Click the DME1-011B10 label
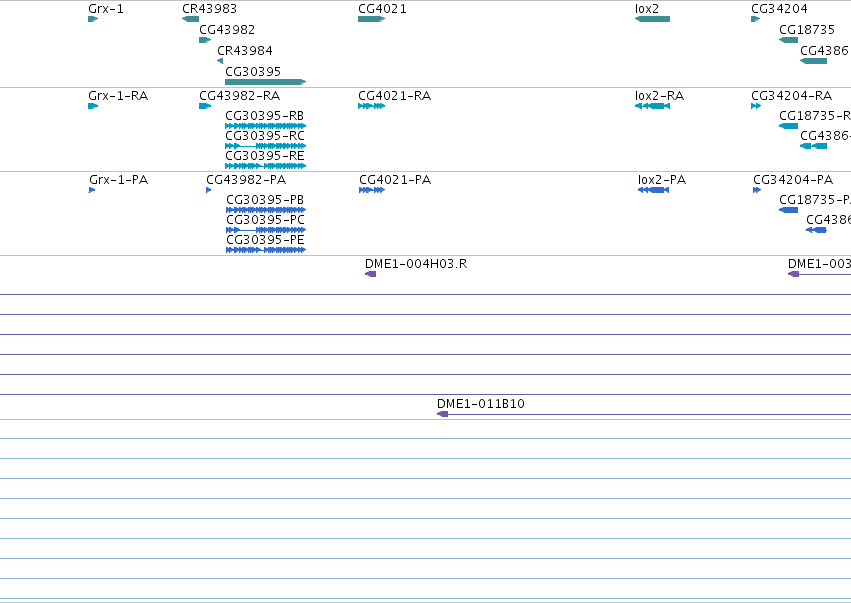 pos(481,404)
